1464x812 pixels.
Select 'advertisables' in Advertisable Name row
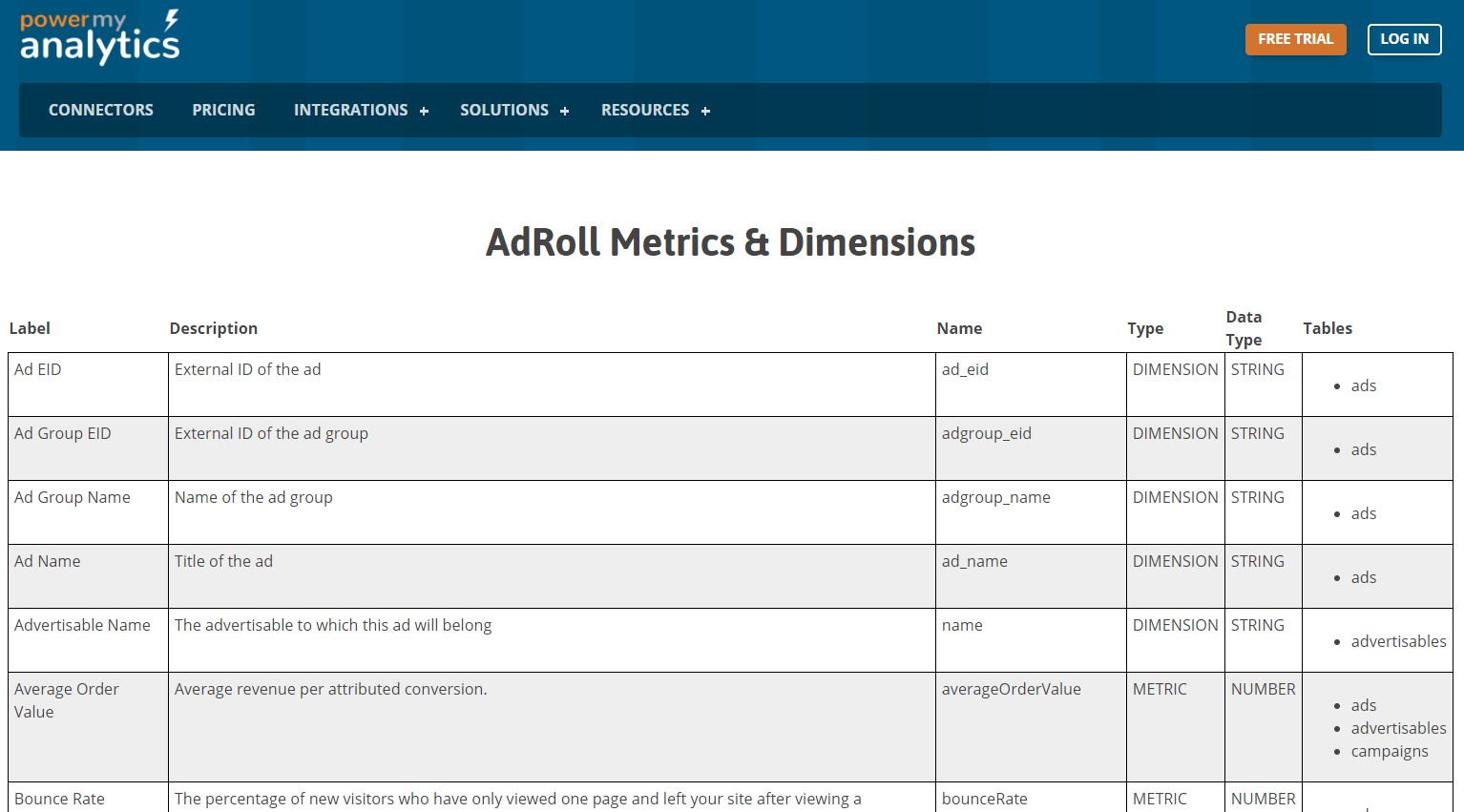point(1398,641)
